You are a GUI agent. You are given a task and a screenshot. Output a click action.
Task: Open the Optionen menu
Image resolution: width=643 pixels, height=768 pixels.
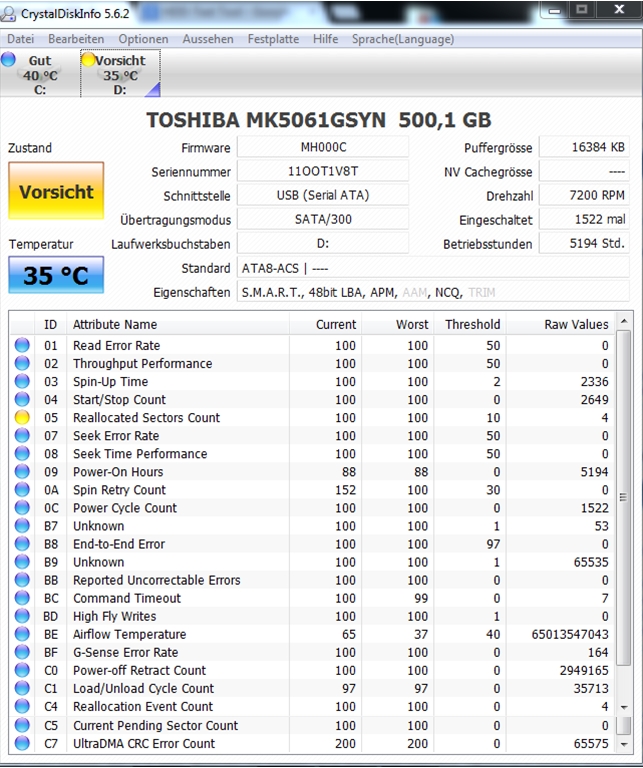click(143, 39)
